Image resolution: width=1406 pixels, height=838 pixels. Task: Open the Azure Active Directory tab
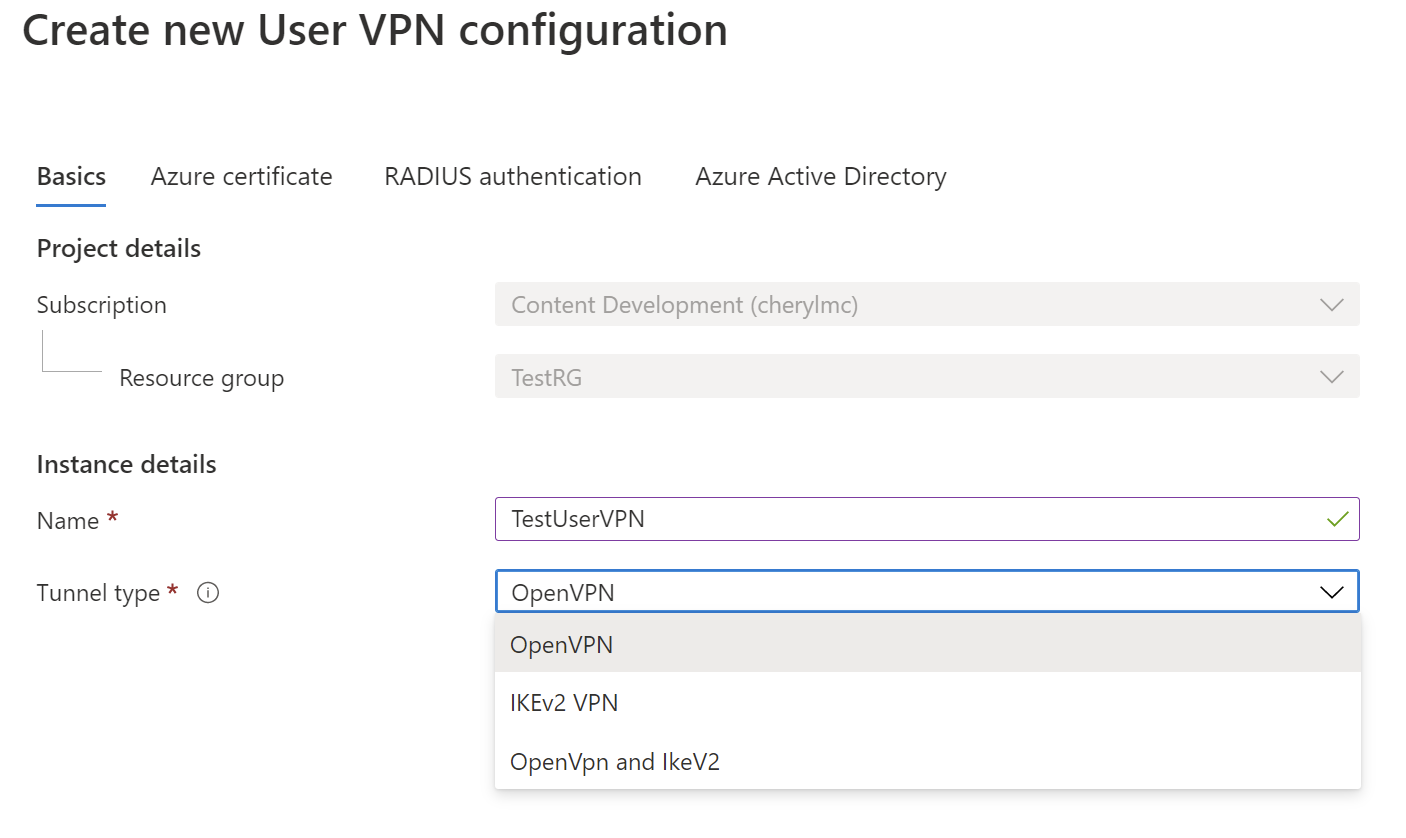click(x=820, y=177)
